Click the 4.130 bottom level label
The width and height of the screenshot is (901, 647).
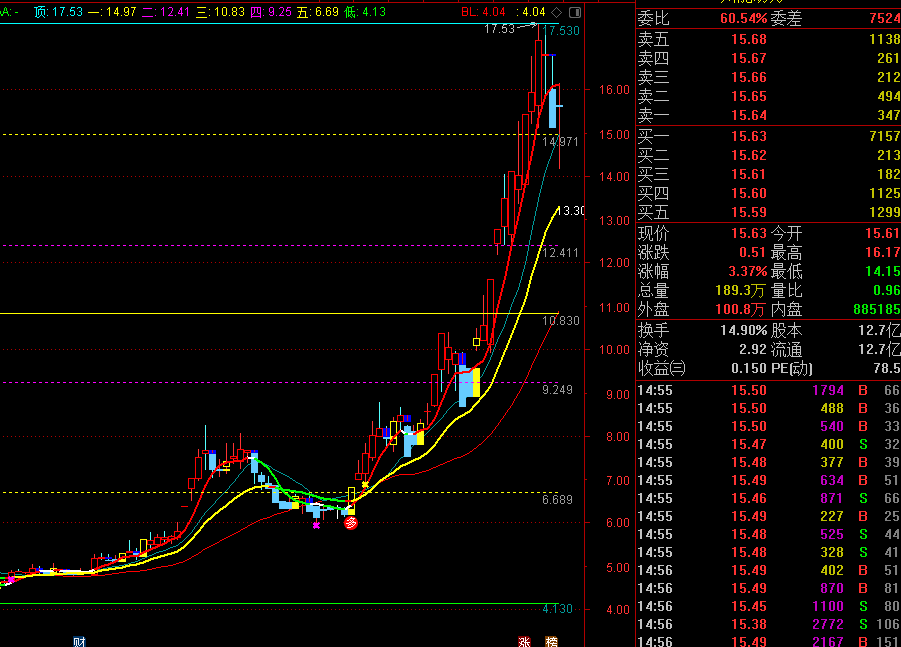(557, 609)
